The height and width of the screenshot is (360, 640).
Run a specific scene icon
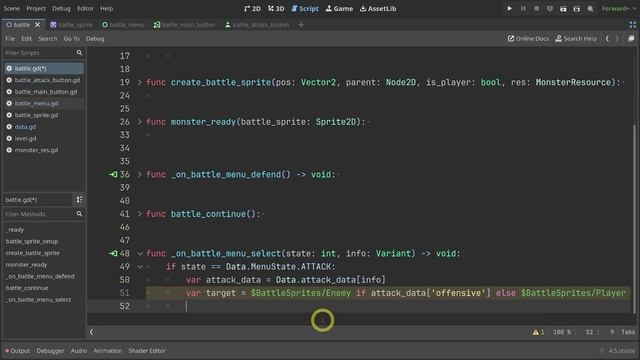(577, 8)
